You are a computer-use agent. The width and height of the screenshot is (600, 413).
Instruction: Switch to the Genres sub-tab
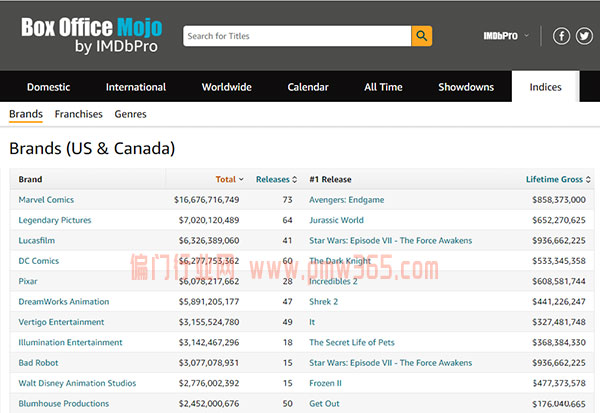point(130,114)
